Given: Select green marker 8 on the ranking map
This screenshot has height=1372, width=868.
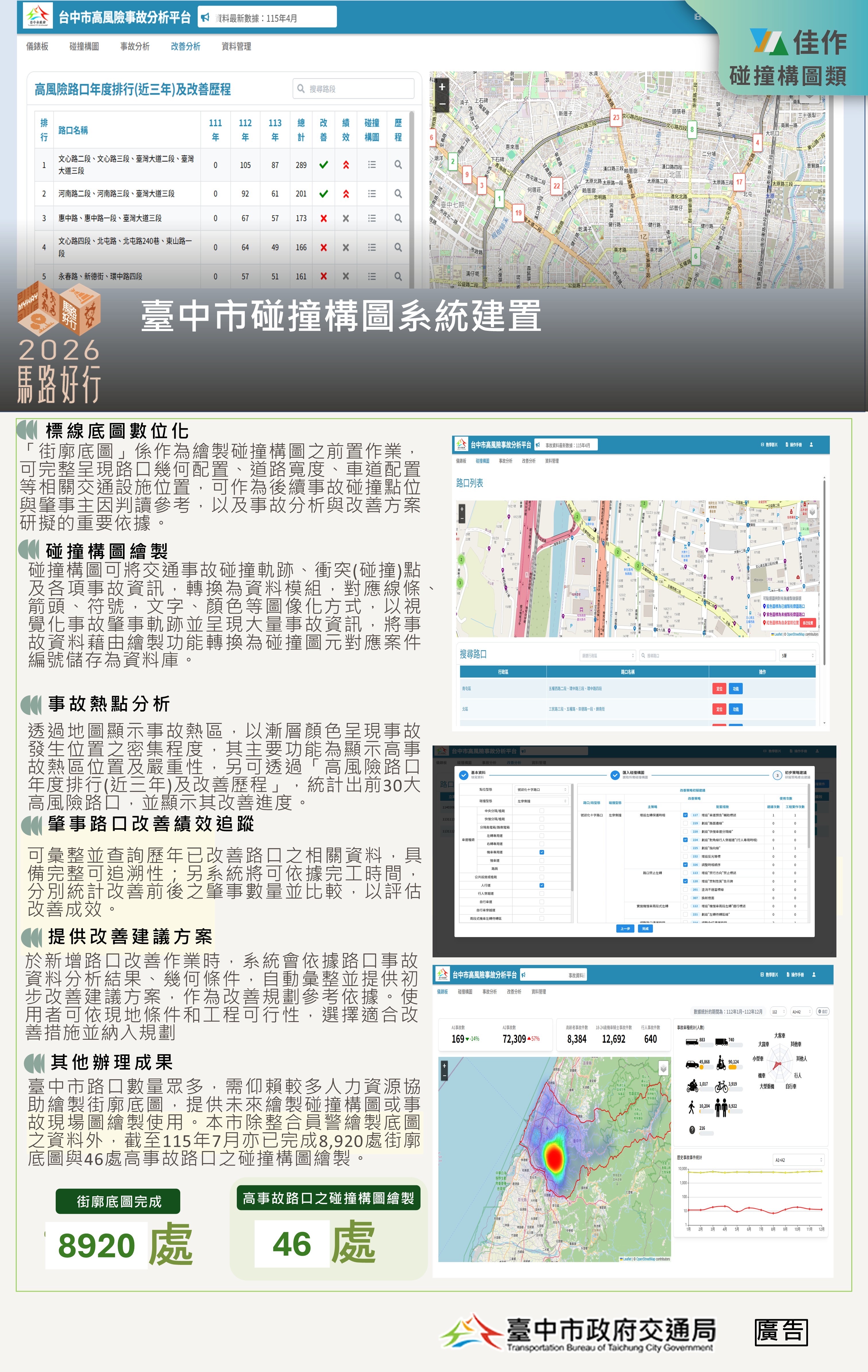Looking at the screenshot, I should [692, 130].
